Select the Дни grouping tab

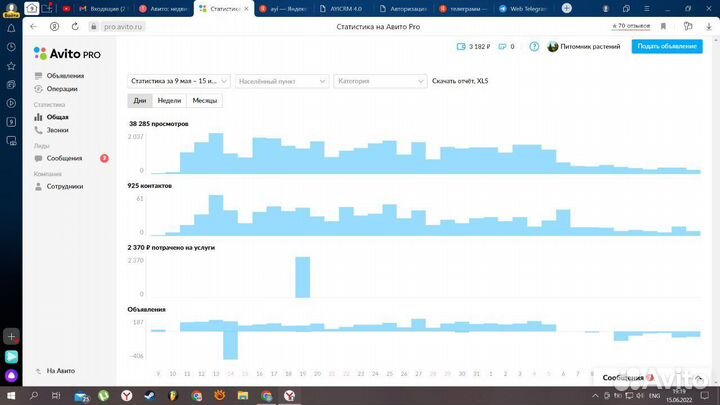(140, 101)
